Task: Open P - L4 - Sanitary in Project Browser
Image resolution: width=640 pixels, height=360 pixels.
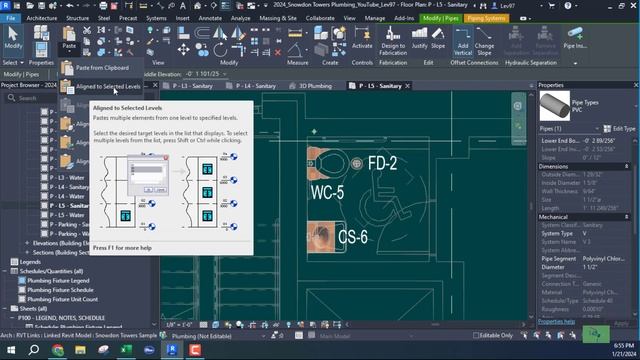Action: click(x=69, y=187)
